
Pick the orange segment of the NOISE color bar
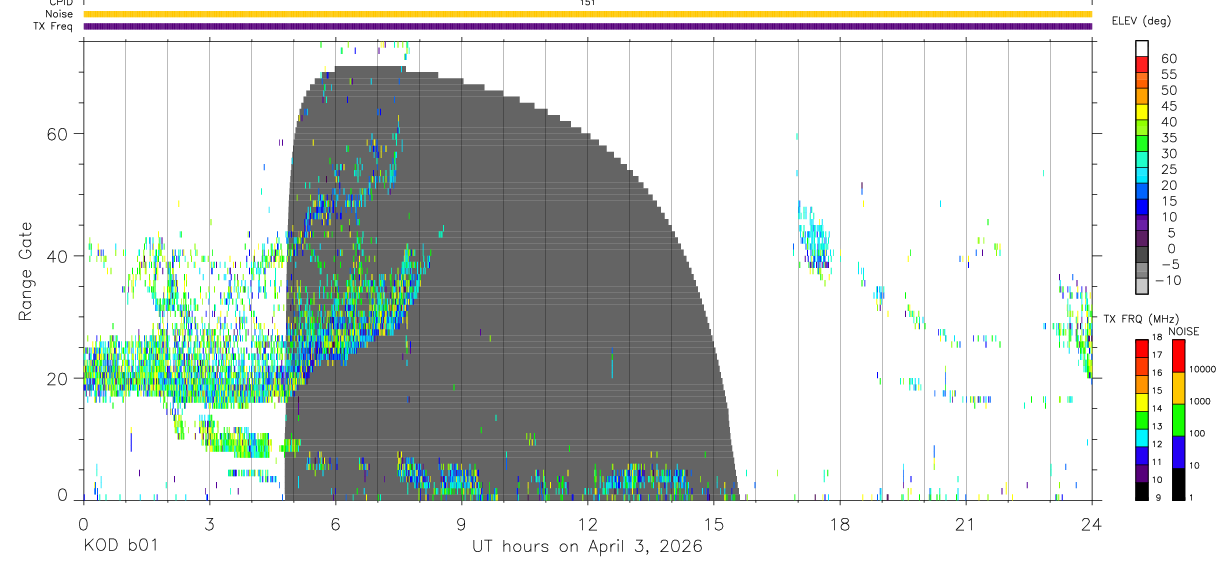click(x=1178, y=388)
